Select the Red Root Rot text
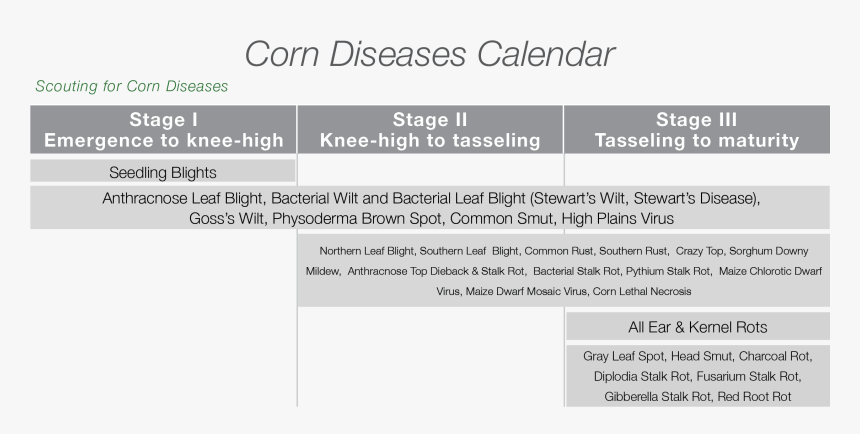 754,397
